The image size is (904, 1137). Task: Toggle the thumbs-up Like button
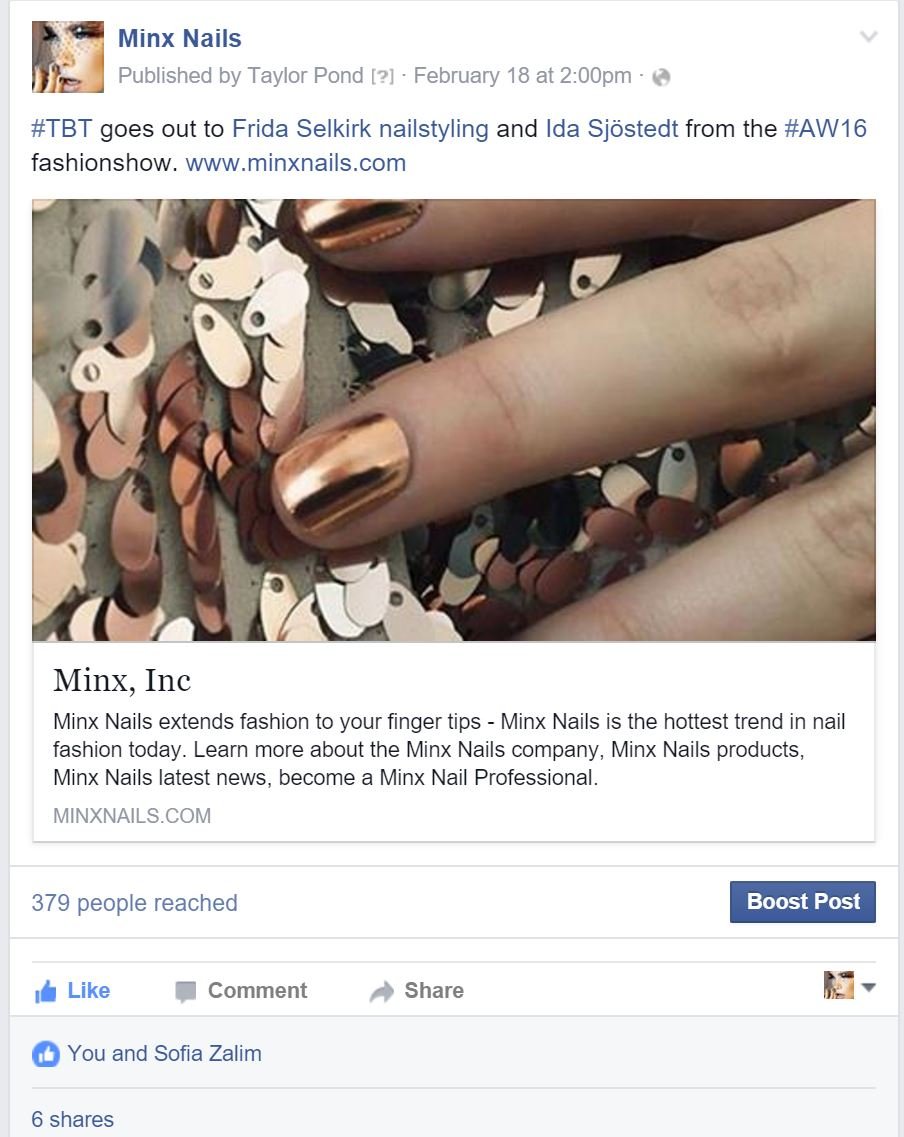pyautogui.click(x=72, y=991)
